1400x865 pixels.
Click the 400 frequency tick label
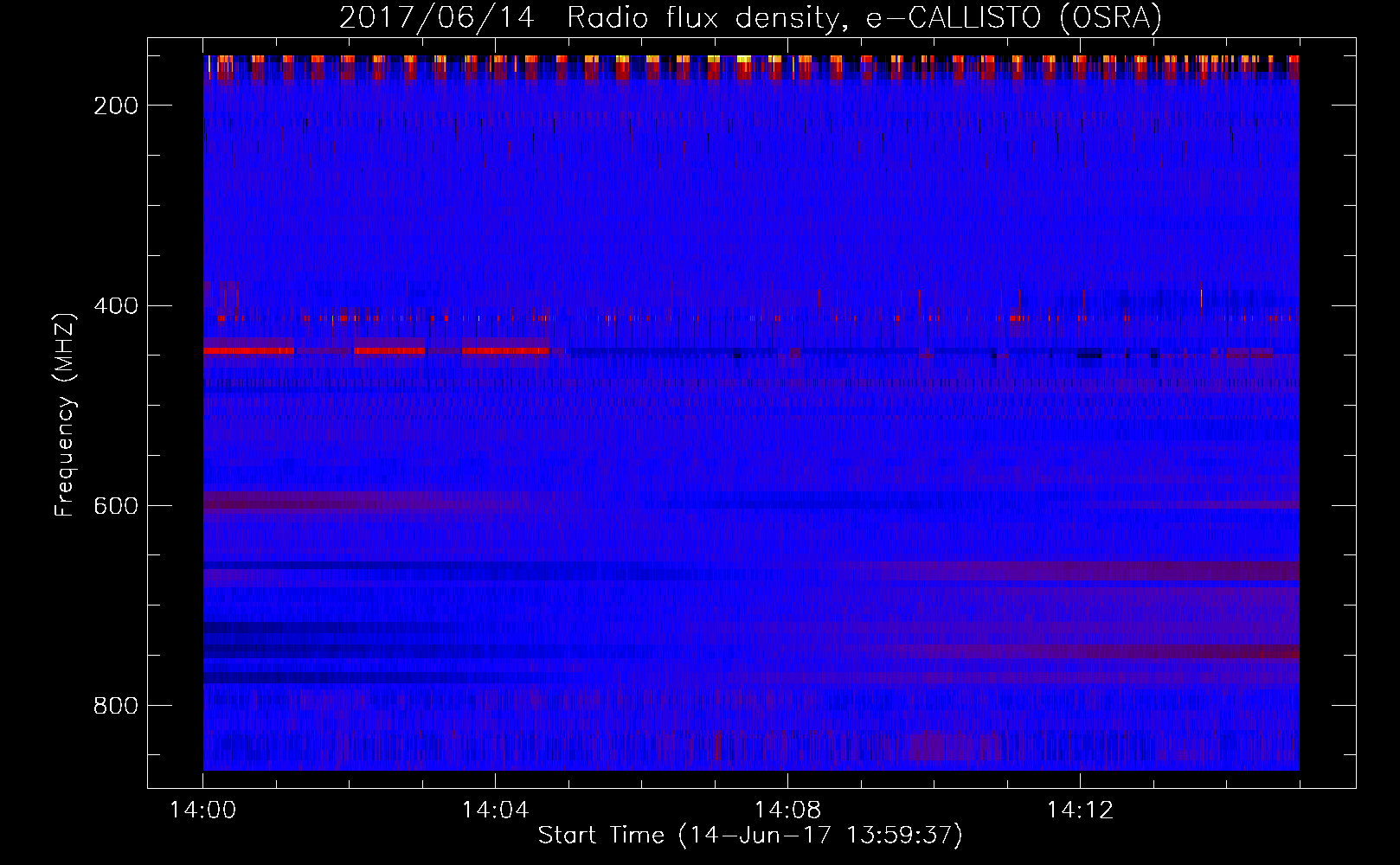(x=116, y=306)
